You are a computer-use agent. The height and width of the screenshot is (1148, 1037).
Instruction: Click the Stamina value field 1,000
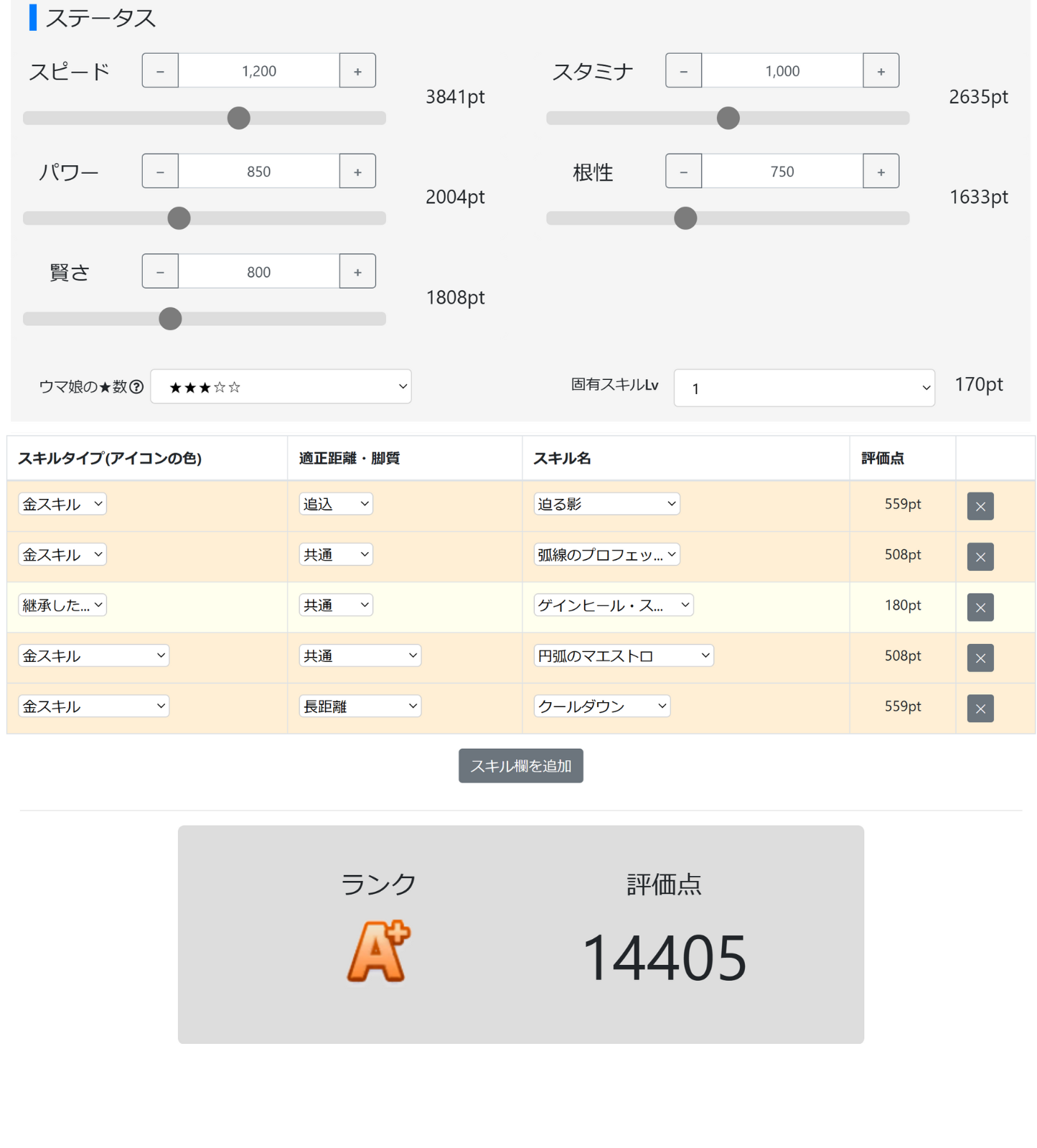click(x=782, y=70)
